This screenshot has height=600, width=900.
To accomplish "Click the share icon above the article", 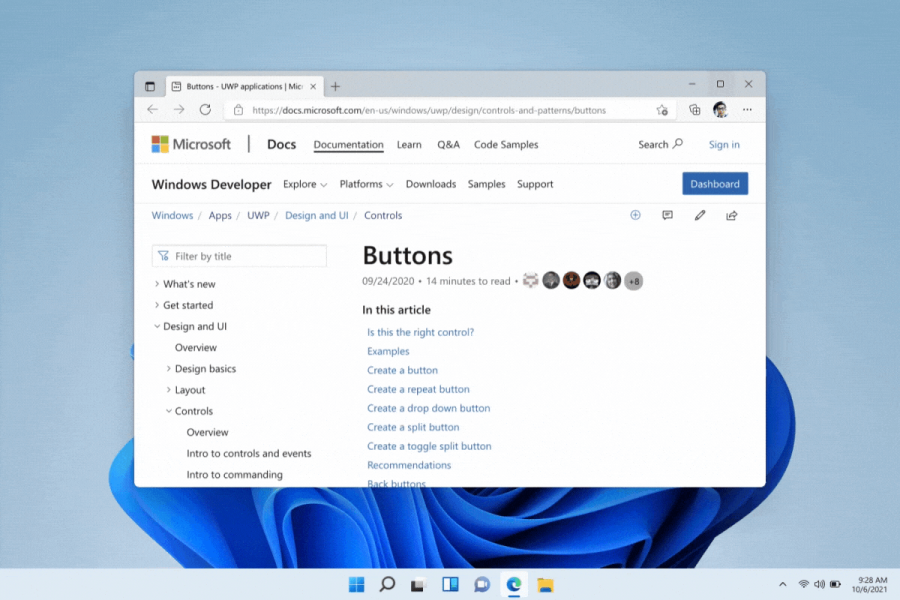I will coord(731,215).
